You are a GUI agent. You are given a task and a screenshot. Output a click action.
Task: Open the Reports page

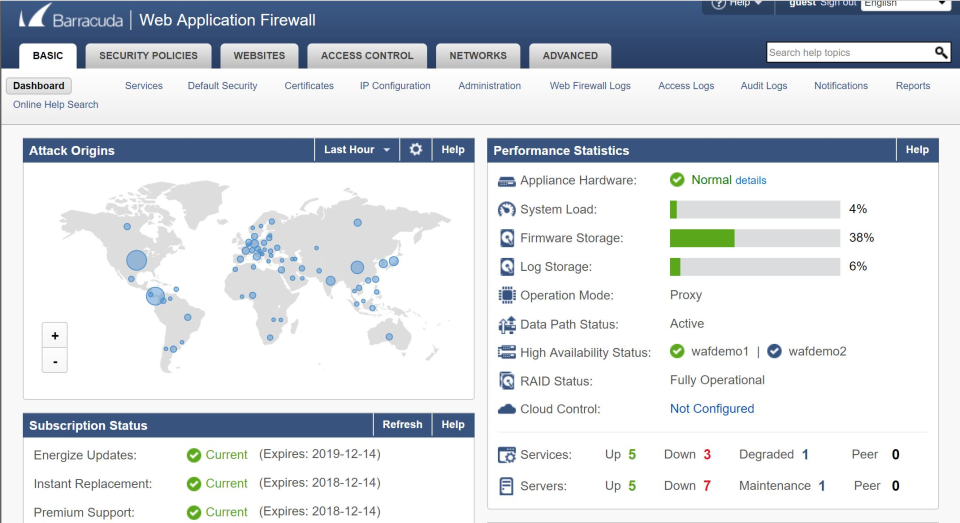(x=913, y=86)
